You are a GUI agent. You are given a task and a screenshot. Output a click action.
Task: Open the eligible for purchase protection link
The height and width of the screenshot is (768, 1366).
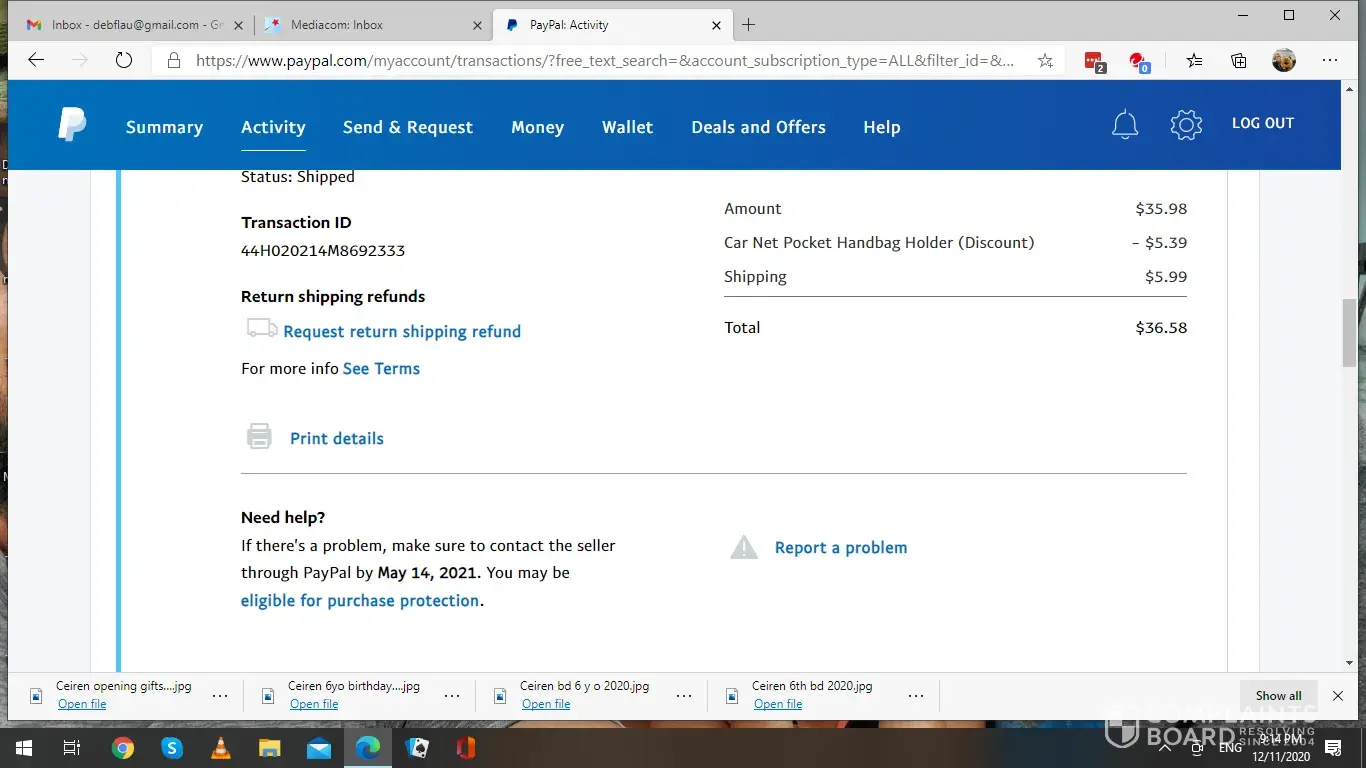point(360,600)
